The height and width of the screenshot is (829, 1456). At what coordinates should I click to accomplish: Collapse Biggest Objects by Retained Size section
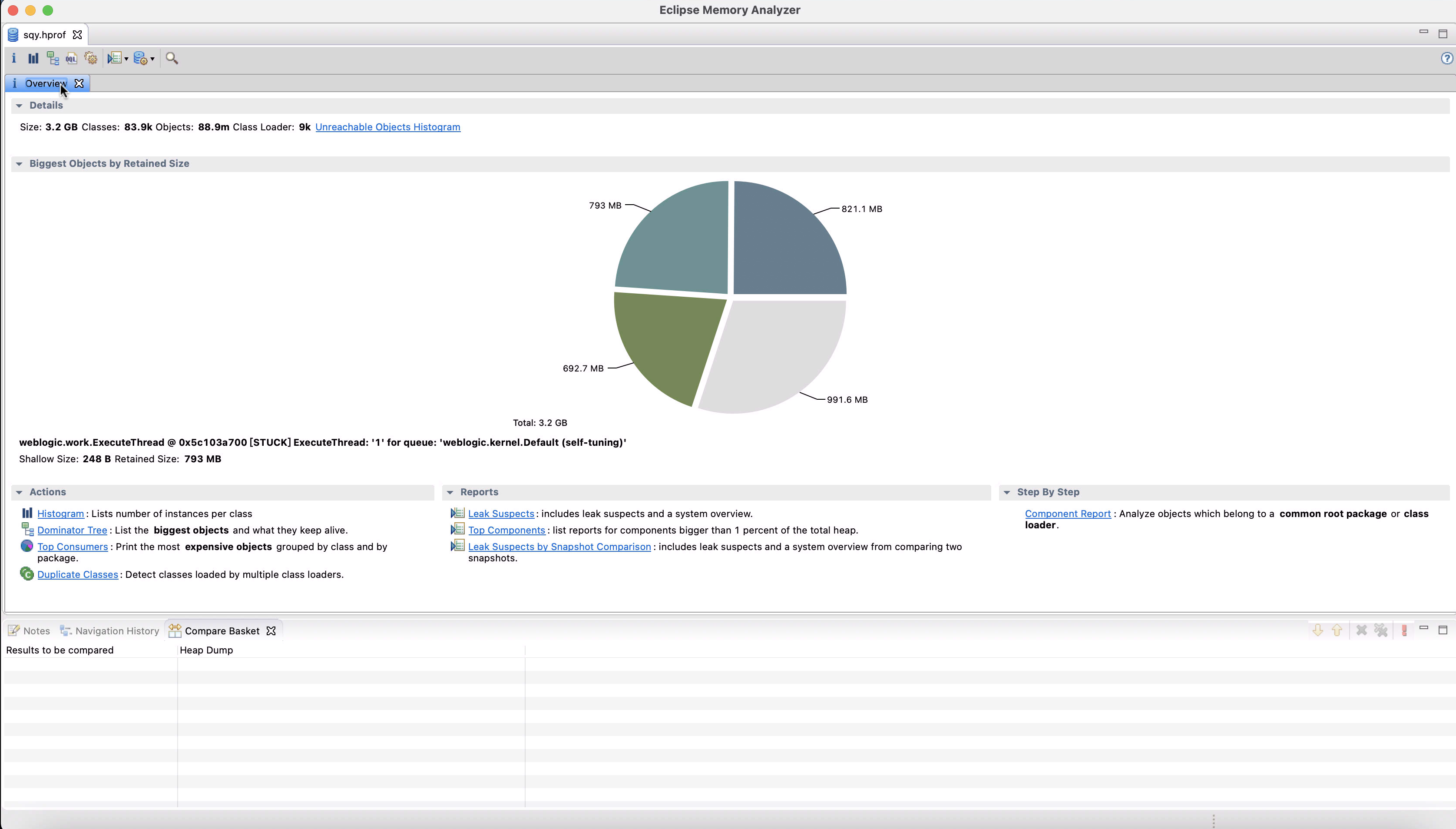20,164
